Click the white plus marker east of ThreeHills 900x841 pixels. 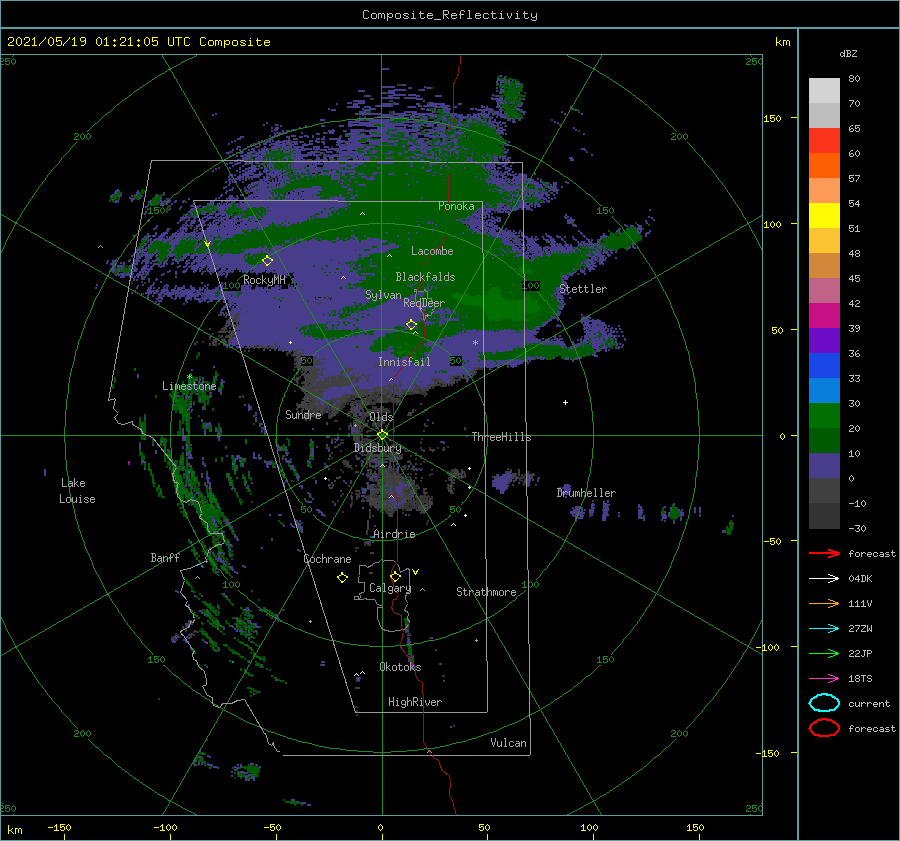(565, 402)
